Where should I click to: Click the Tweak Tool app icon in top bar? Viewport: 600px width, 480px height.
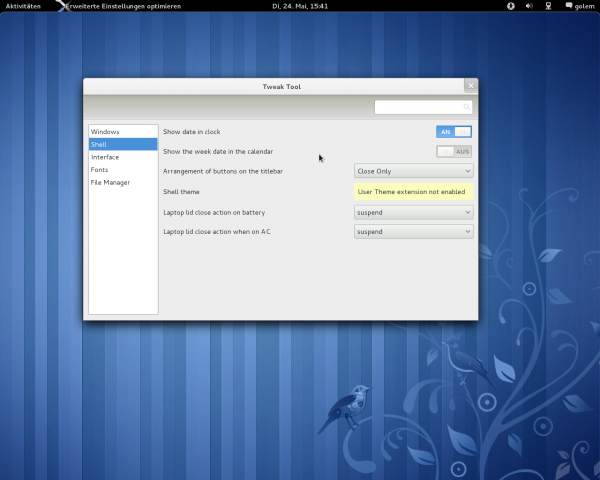62,6
